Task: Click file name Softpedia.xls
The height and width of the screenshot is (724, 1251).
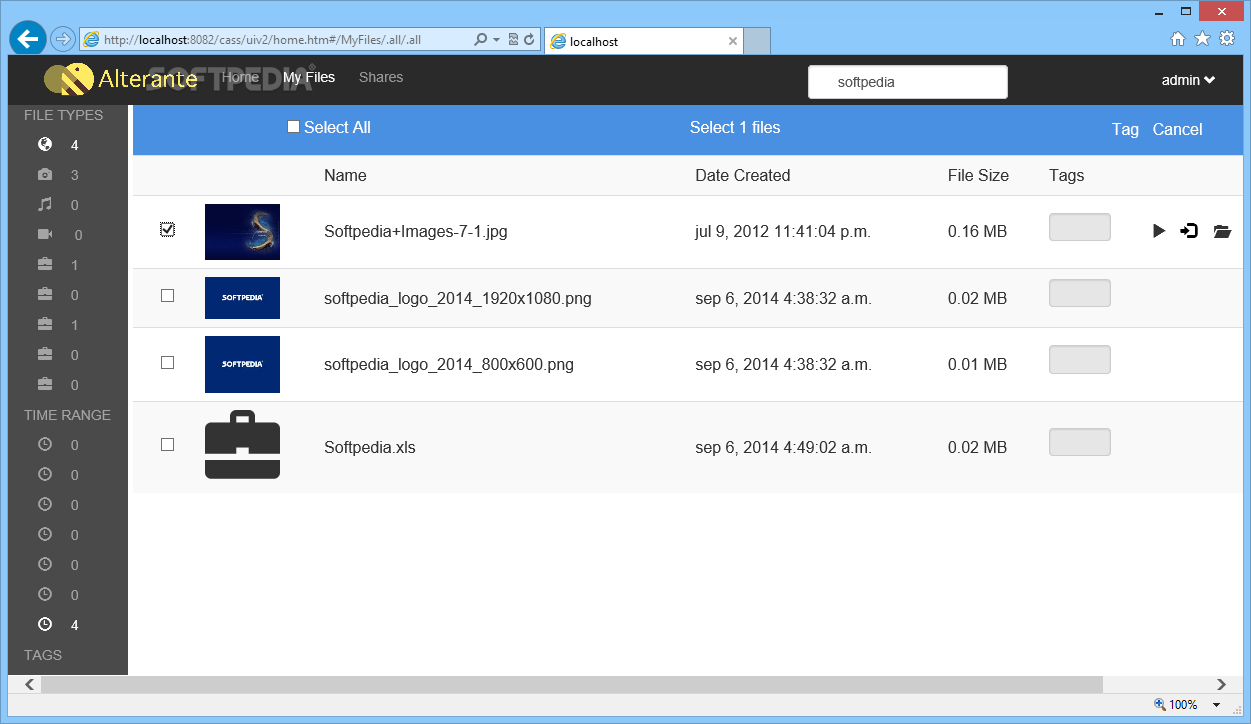Action: pos(370,447)
